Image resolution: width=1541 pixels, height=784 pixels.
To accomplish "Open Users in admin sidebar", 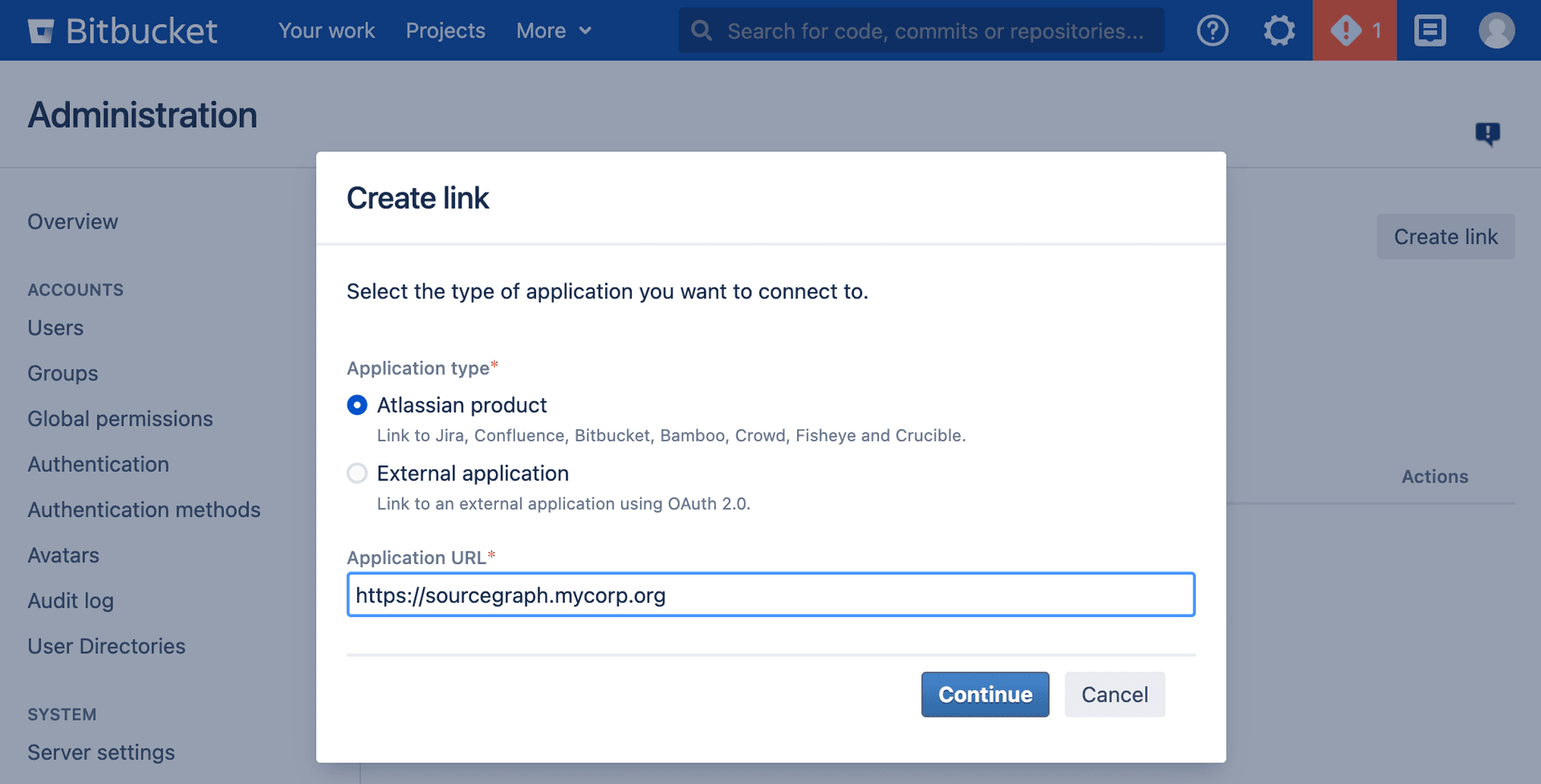I will (55, 327).
